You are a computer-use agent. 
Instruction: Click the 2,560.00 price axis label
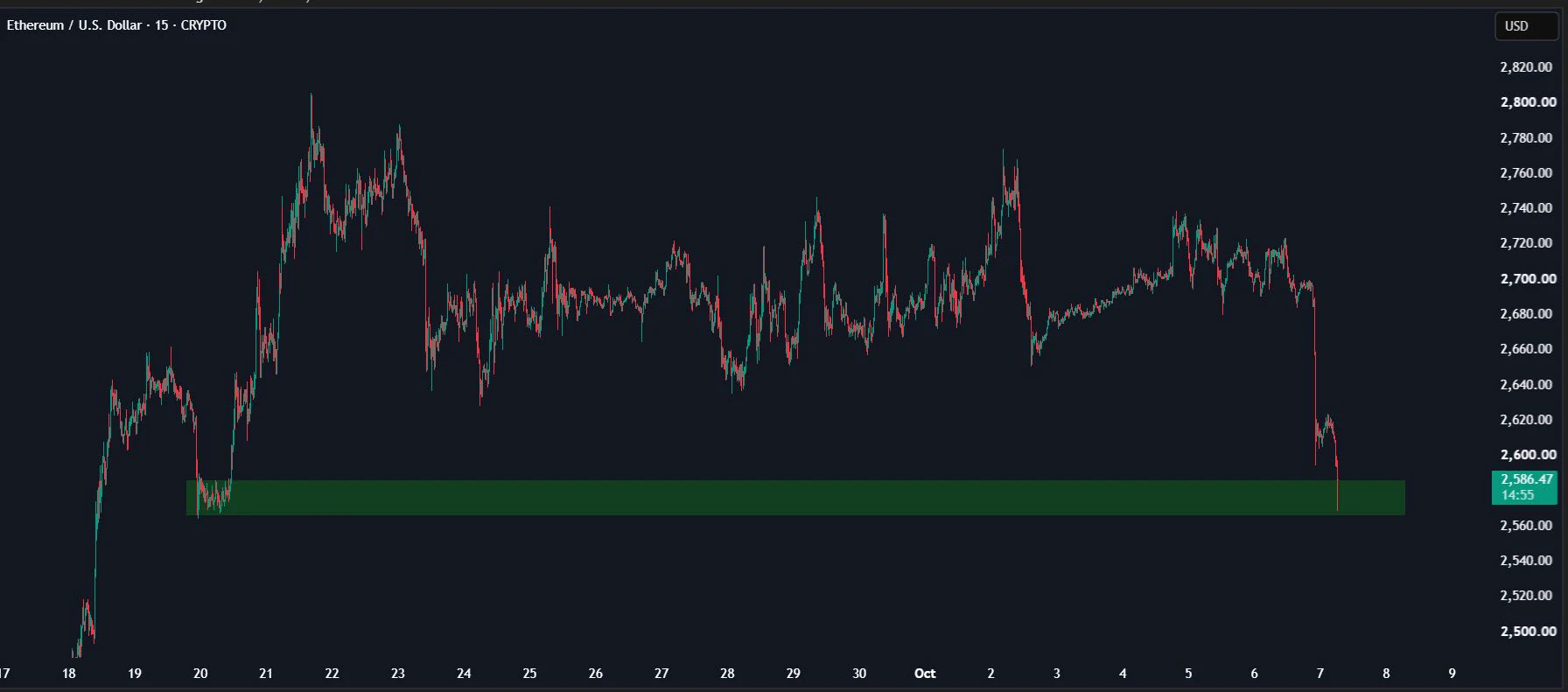click(x=1527, y=526)
